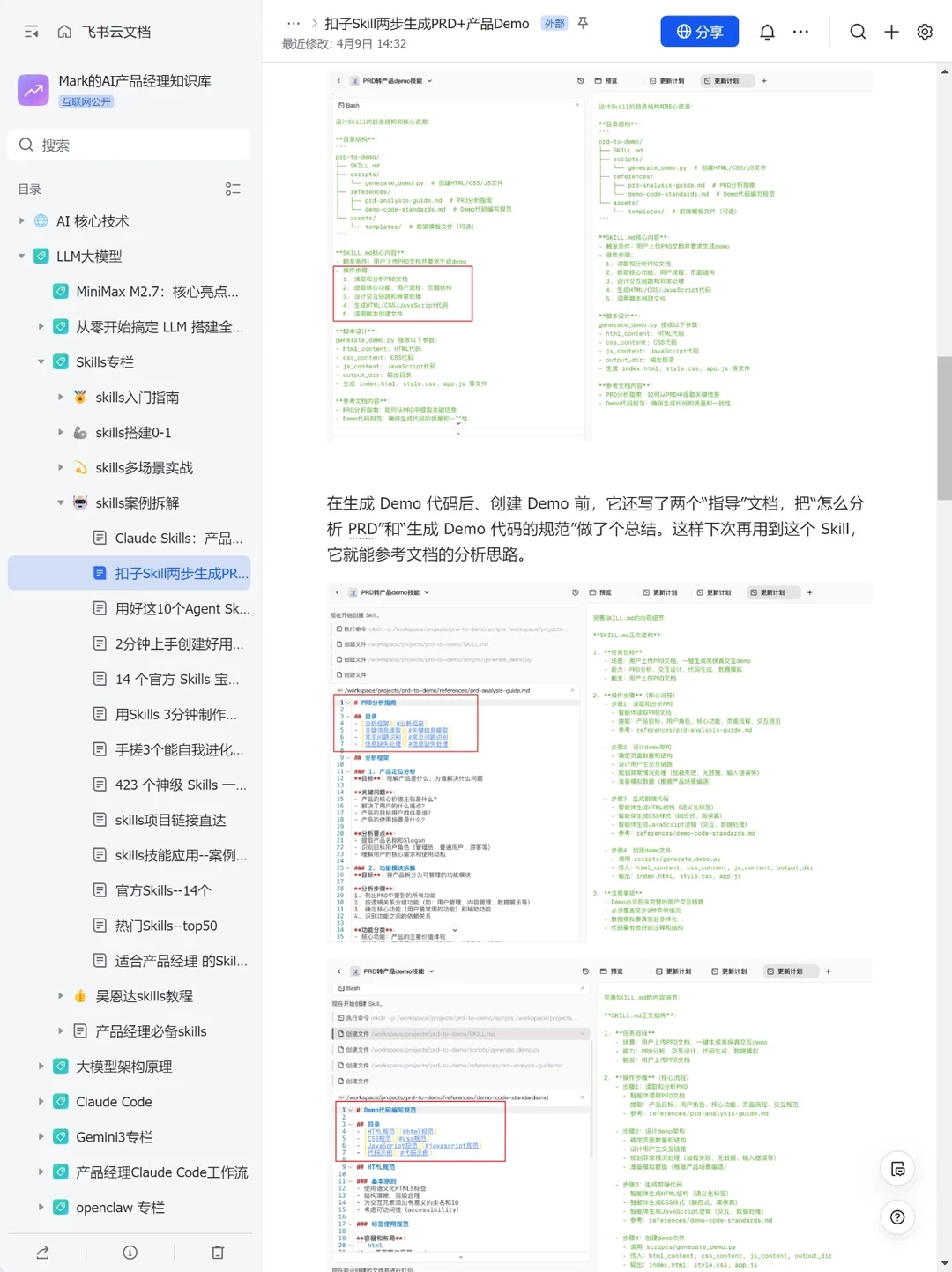
Task: Open the sidebar trash icon
Action: click(x=218, y=1253)
